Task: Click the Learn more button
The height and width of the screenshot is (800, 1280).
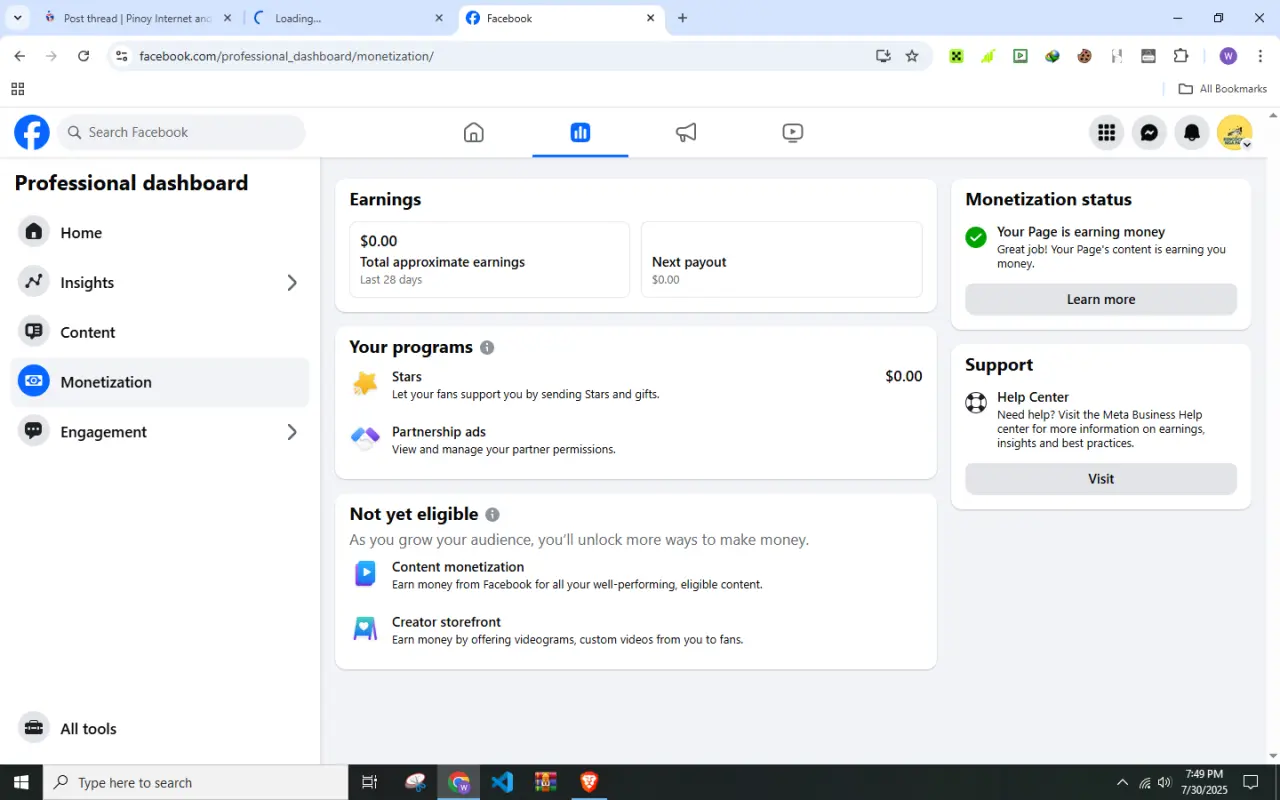Action: click(1101, 299)
